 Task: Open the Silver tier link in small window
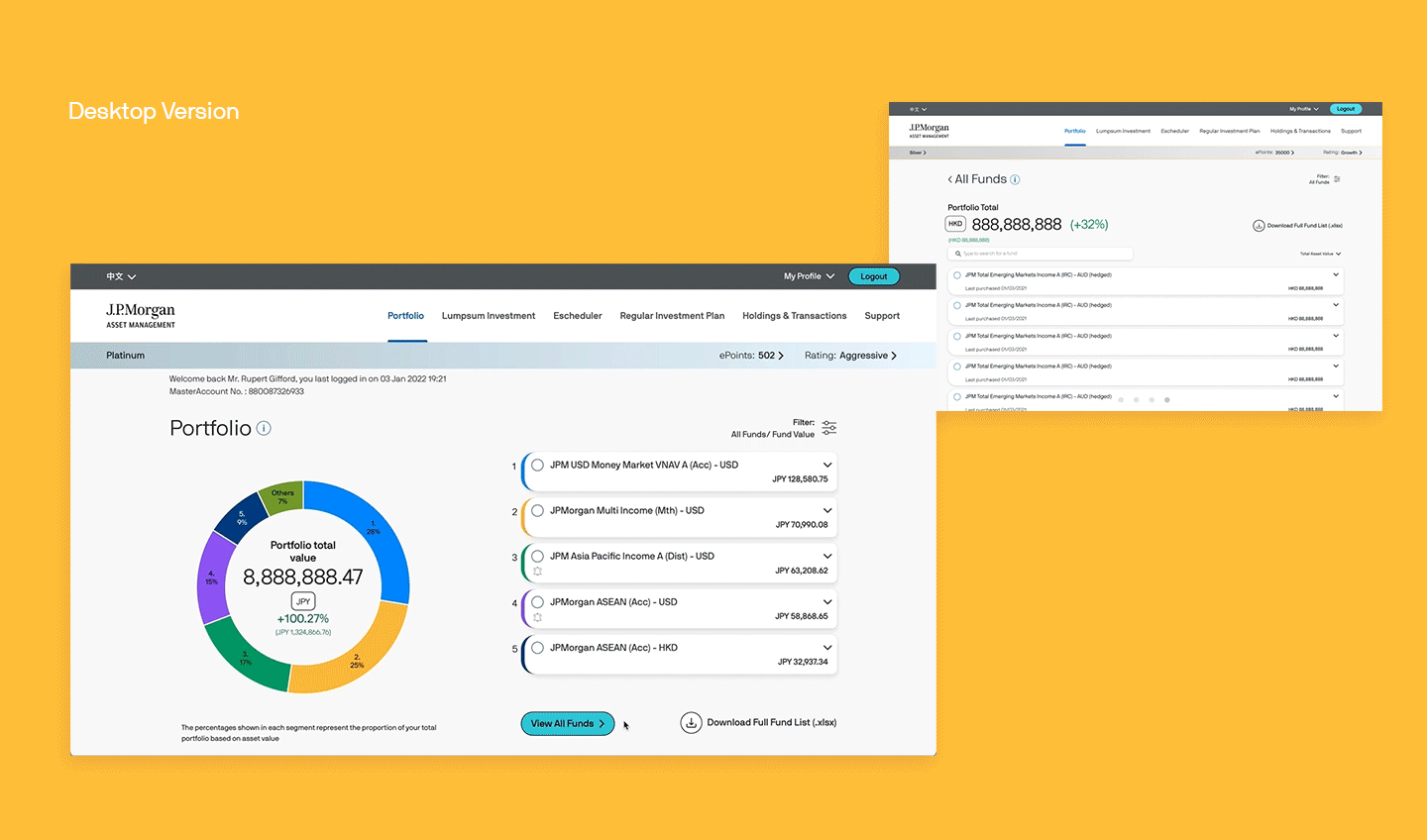pos(918,153)
